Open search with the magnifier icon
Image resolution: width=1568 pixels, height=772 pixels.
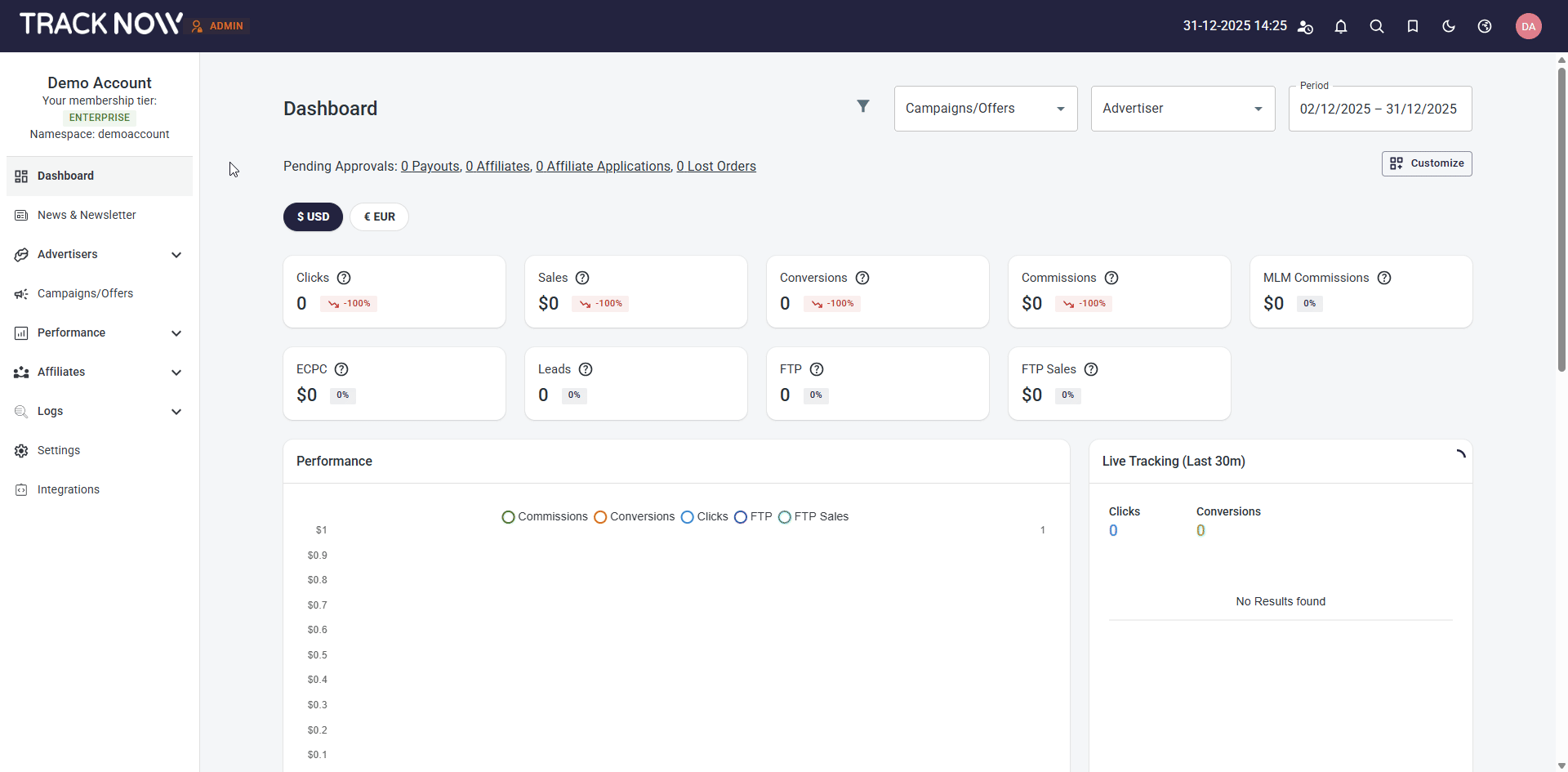pyautogui.click(x=1376, y=26)
